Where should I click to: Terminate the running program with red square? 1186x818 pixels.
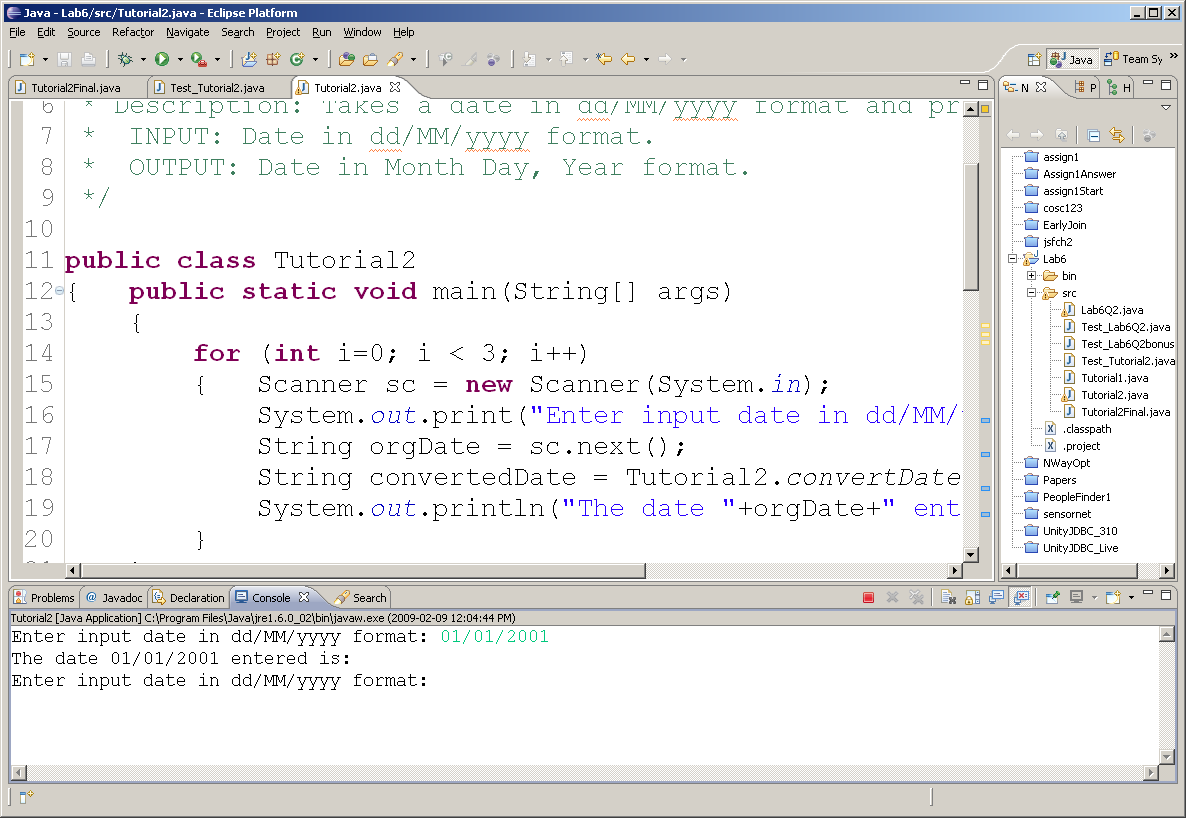[868, 598]
